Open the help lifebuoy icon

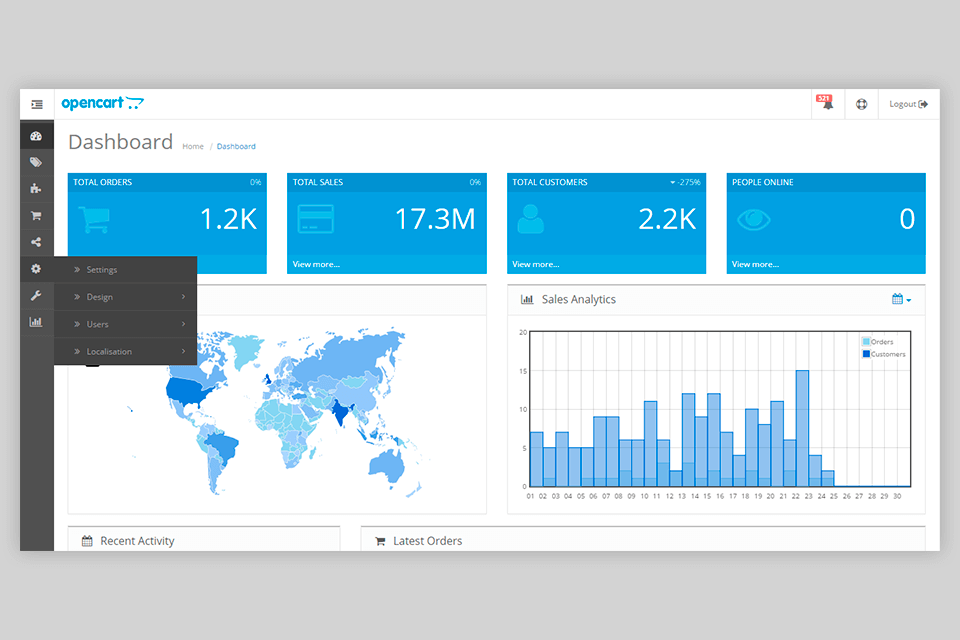pos(861,104)
